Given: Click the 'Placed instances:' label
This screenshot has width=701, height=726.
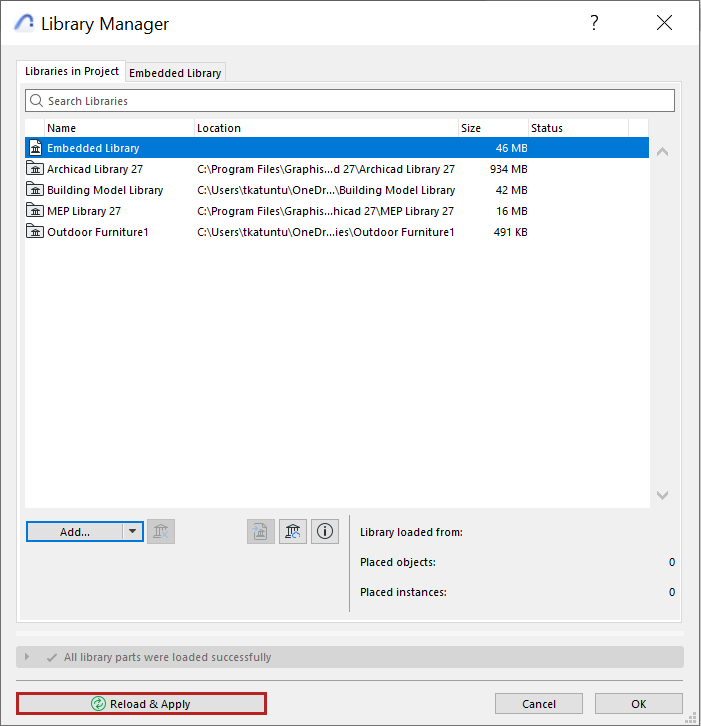Looking at the screenshot, I should (x=403, y=592).
